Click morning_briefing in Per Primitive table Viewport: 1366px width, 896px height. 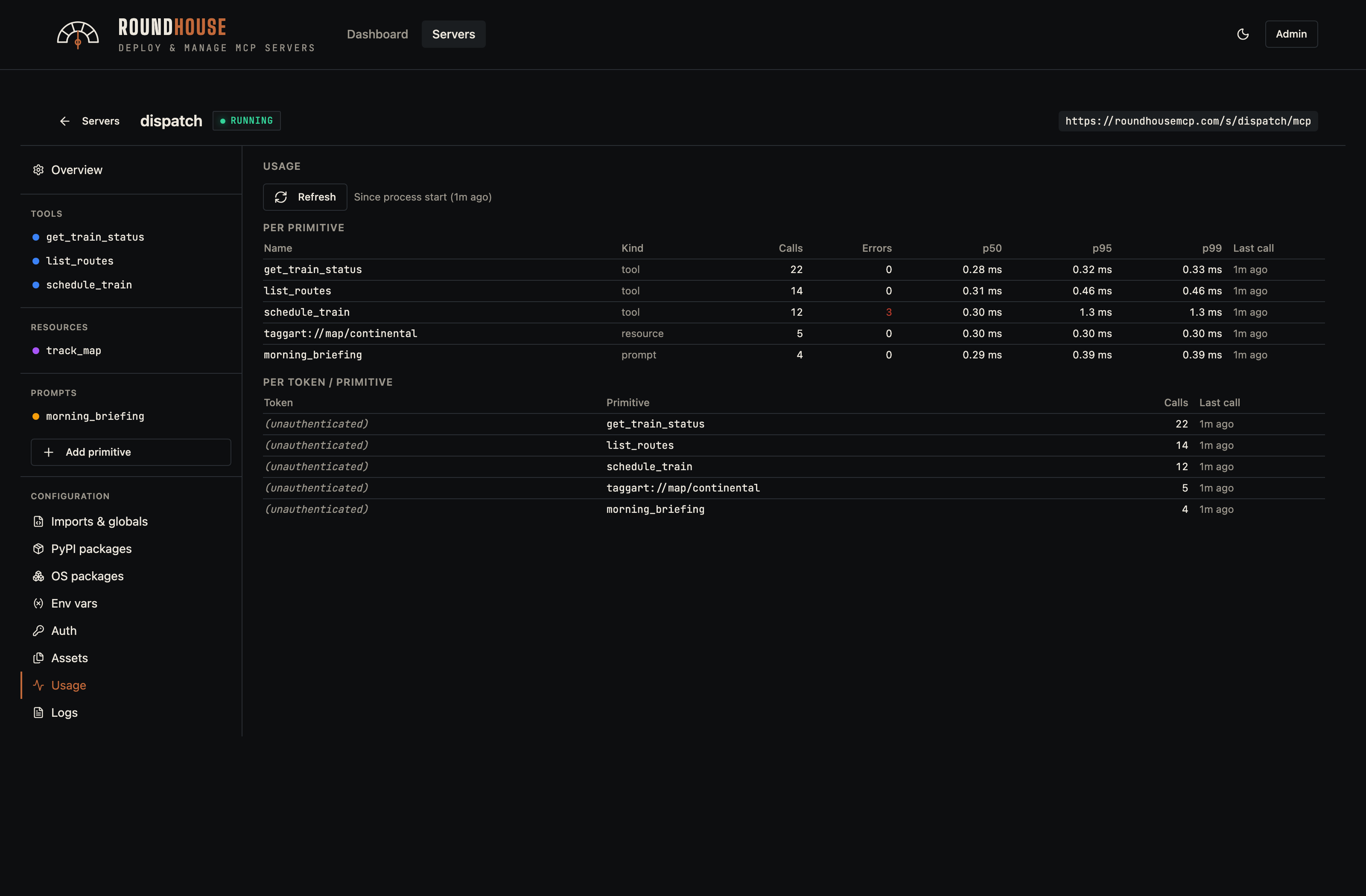[x=313, y=355]
